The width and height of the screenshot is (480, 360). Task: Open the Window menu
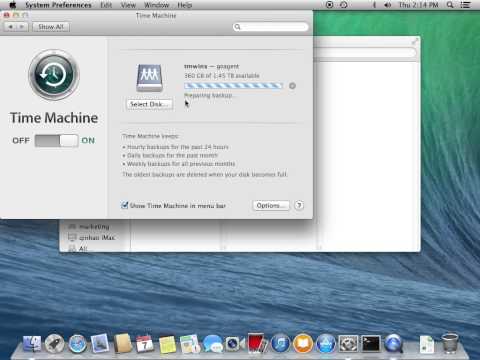(156, 5)
